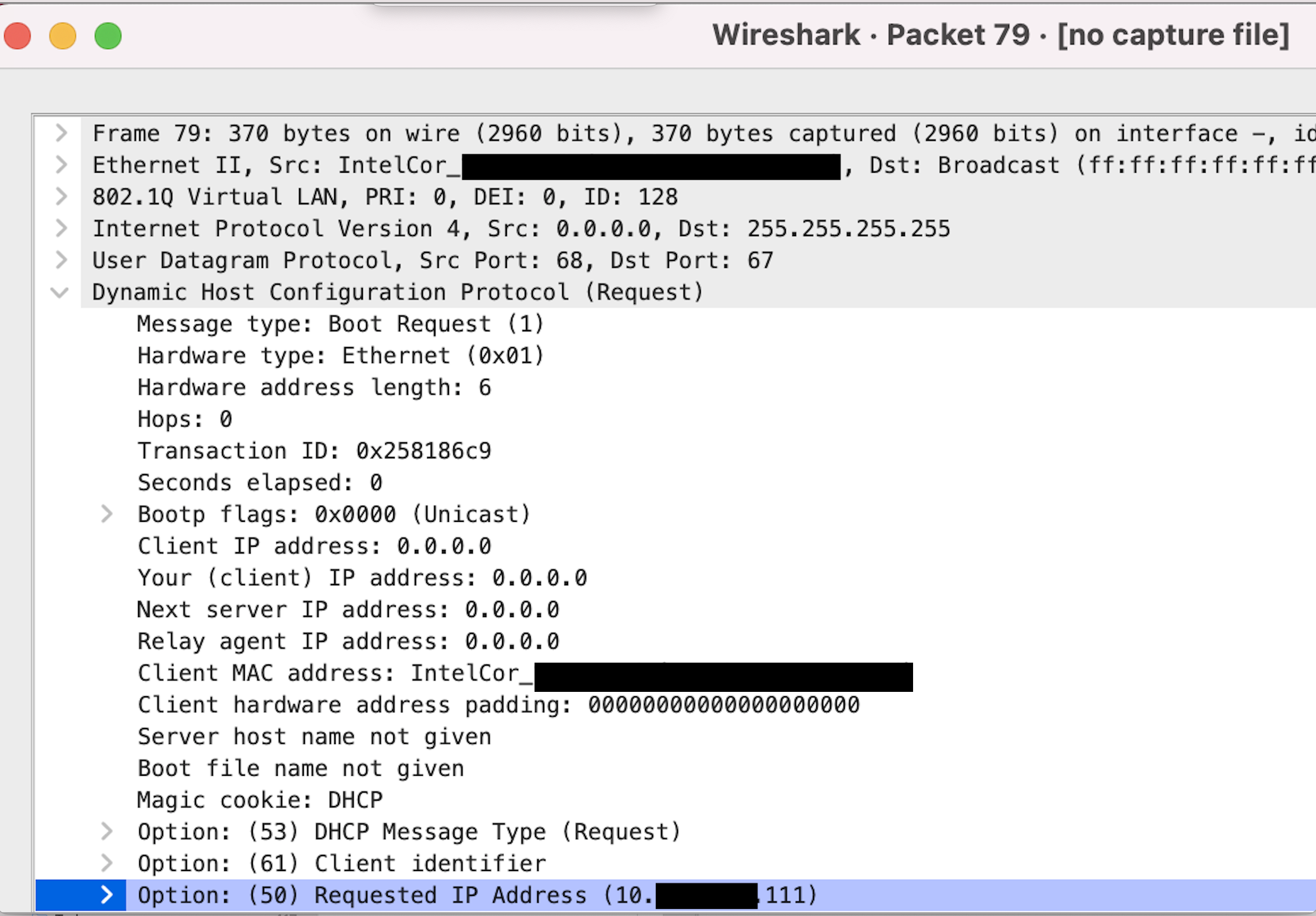Select the Transaction ID field
Viewport: 1316px width, 916px height.
click(x=315, y=450)
